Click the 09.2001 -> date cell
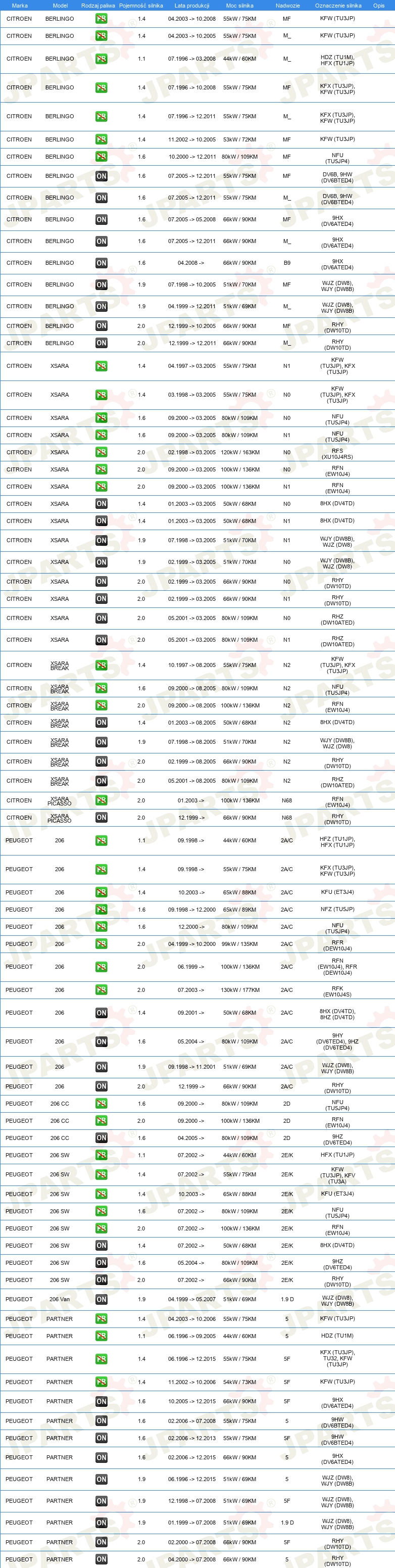This screenshot has height=1568, width=395. click(191, 1013)
